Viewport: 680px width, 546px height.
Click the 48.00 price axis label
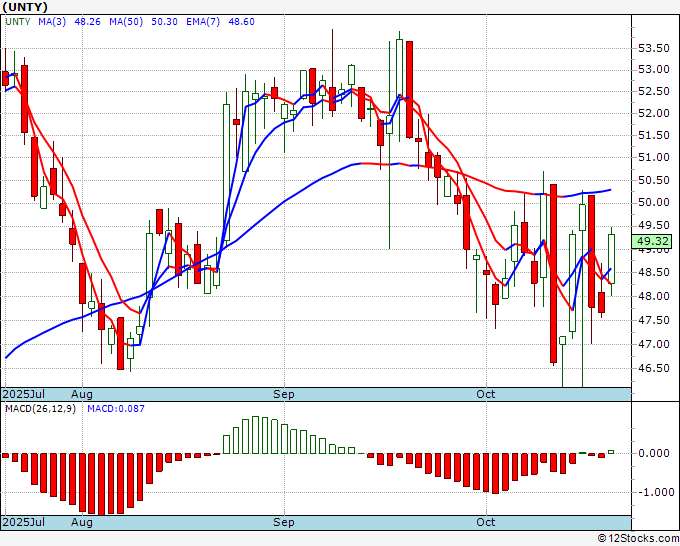point(654,296)
